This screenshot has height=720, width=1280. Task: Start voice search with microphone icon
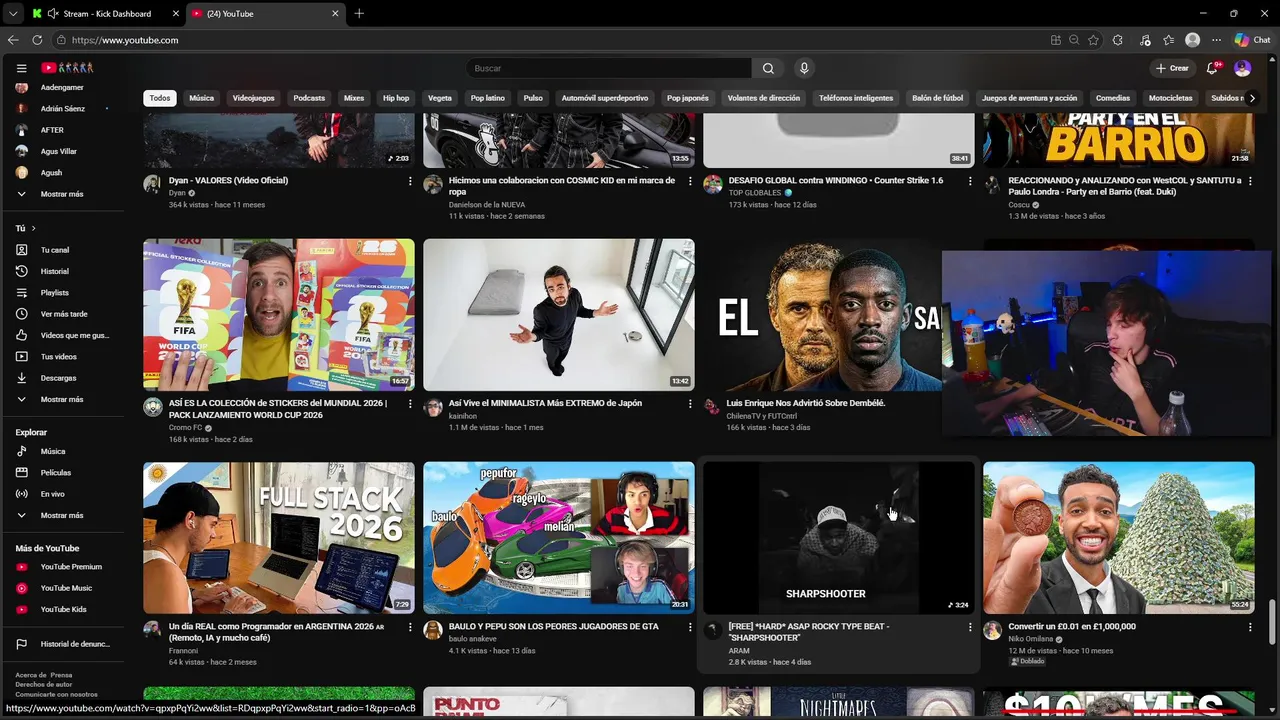tap(803, 68)
